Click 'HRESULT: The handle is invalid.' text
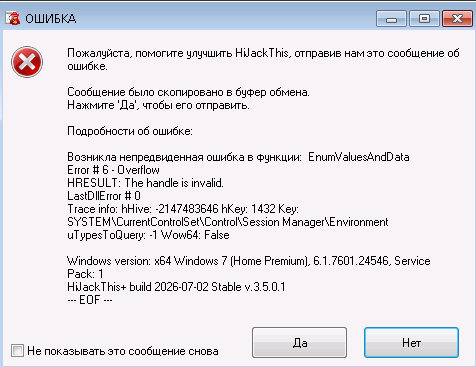This screenshot has height=367, width=476. [145, 183]
